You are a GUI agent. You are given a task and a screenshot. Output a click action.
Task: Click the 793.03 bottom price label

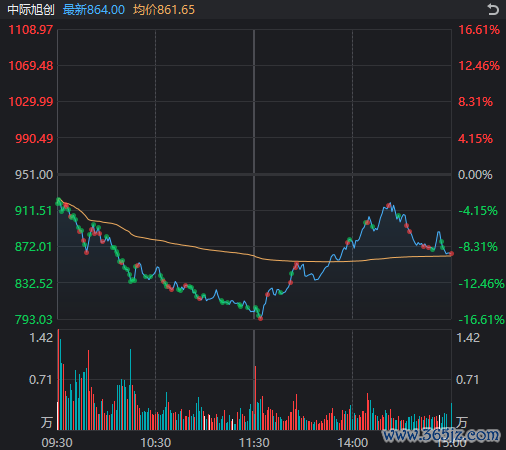34,320
